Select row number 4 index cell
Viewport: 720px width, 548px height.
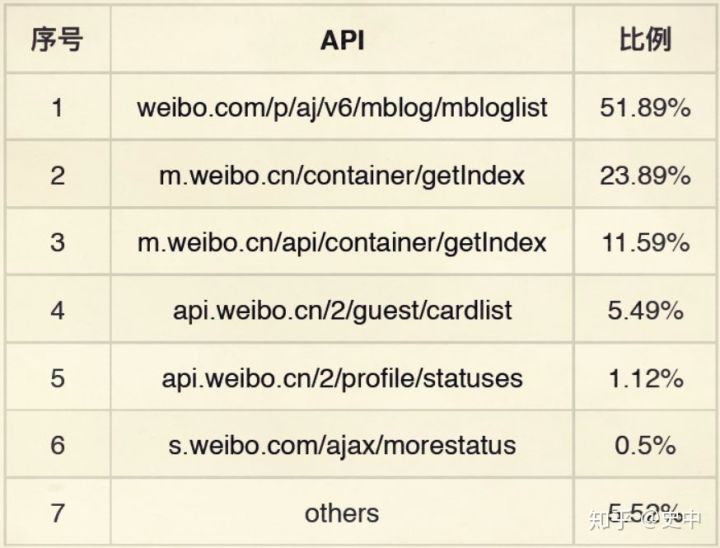click(x=57, y=310)
